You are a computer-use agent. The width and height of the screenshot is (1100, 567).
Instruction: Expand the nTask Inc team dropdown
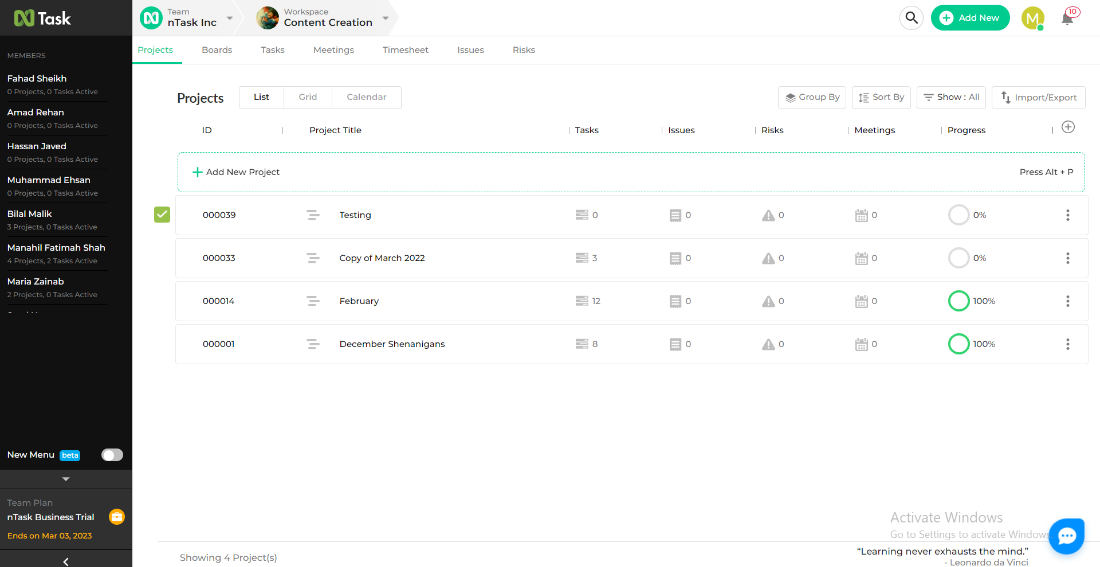[229, 18]
